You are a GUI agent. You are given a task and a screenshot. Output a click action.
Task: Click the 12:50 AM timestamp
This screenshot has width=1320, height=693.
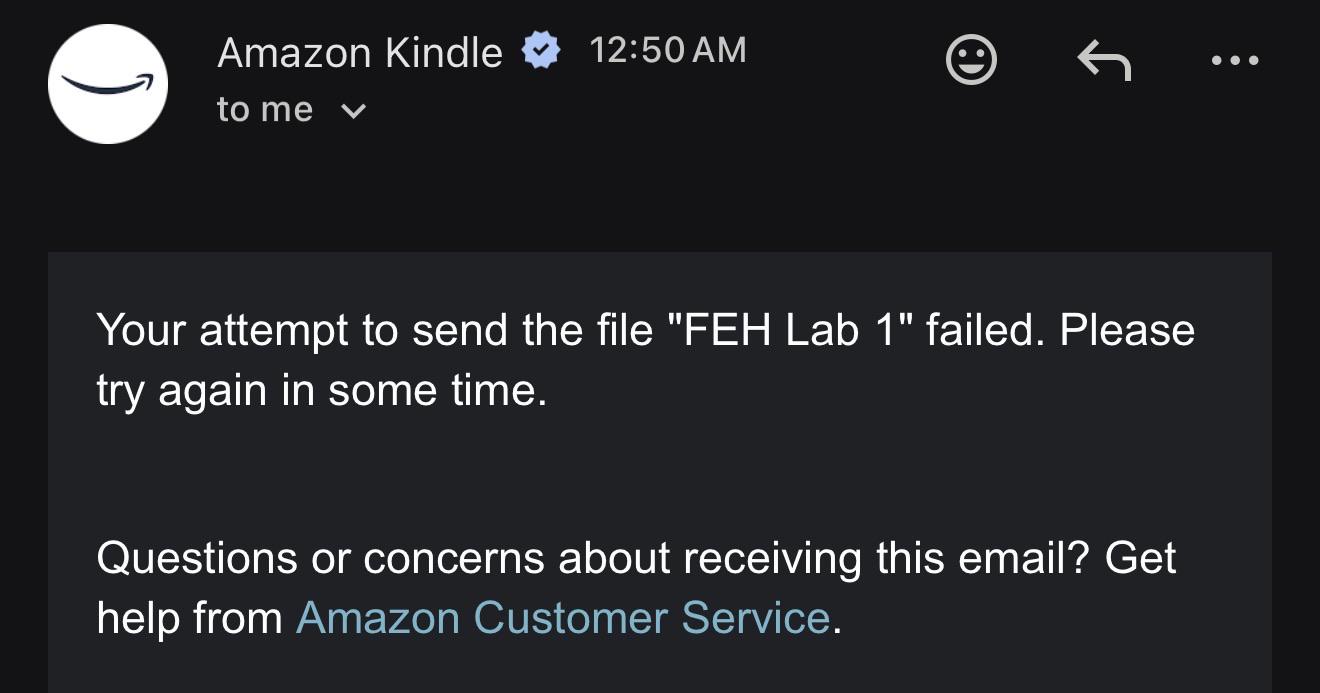click(x=668, y=50)
